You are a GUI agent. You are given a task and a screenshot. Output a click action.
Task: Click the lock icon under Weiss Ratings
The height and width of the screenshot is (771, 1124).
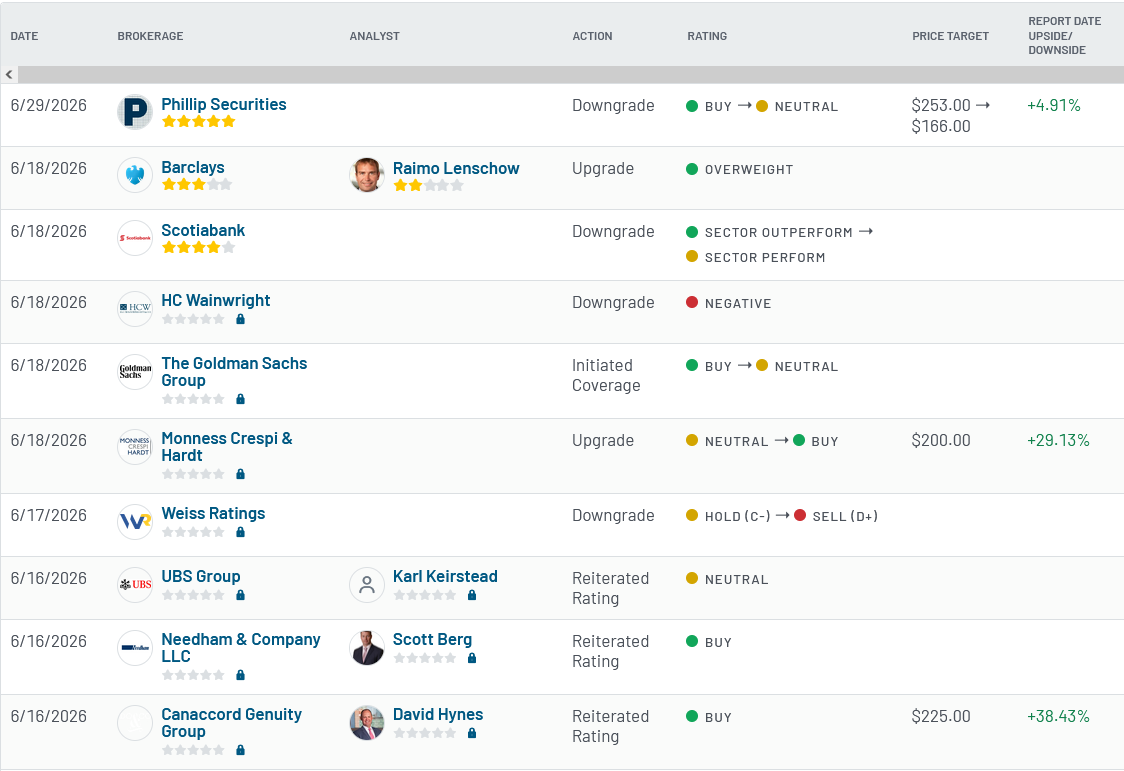click(241, 532)
